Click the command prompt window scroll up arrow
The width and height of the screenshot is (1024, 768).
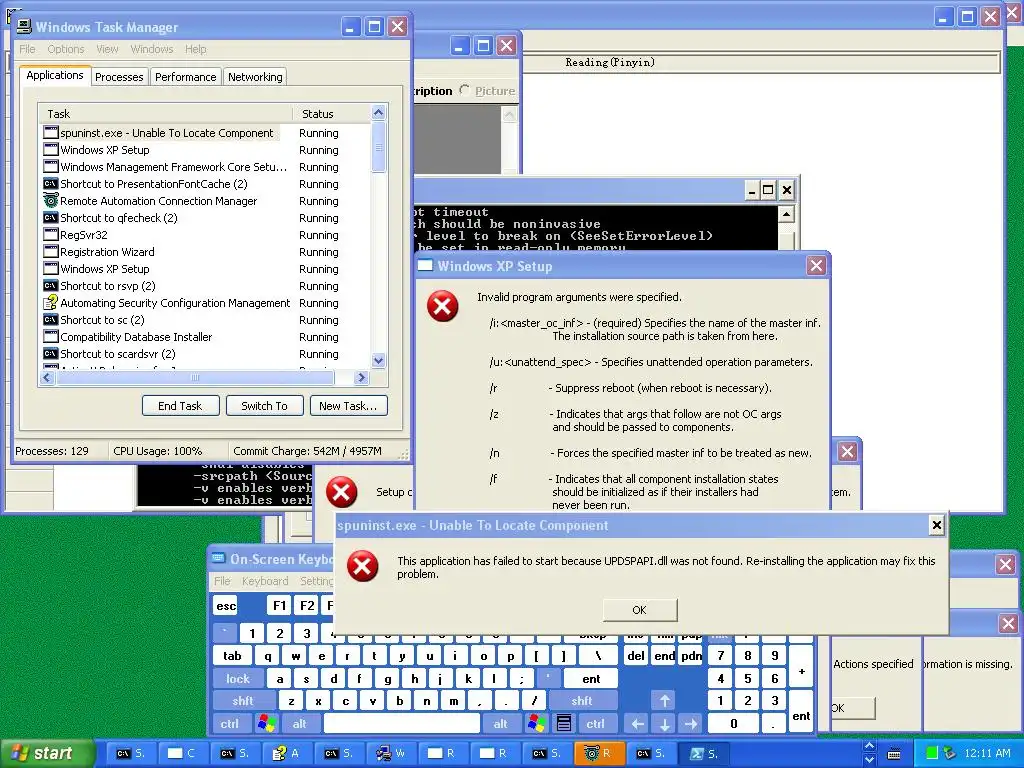coord(786,214)
